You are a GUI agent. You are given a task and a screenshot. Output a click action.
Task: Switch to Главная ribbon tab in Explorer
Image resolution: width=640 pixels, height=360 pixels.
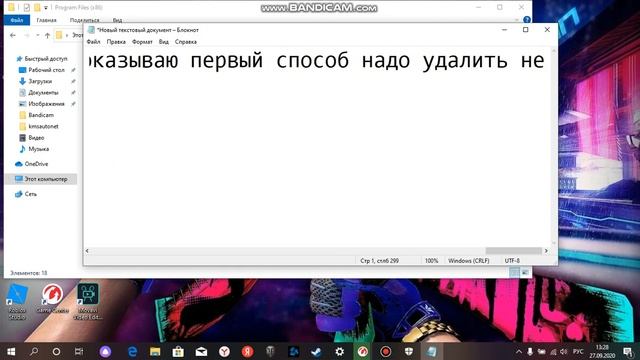click(47, 20)
